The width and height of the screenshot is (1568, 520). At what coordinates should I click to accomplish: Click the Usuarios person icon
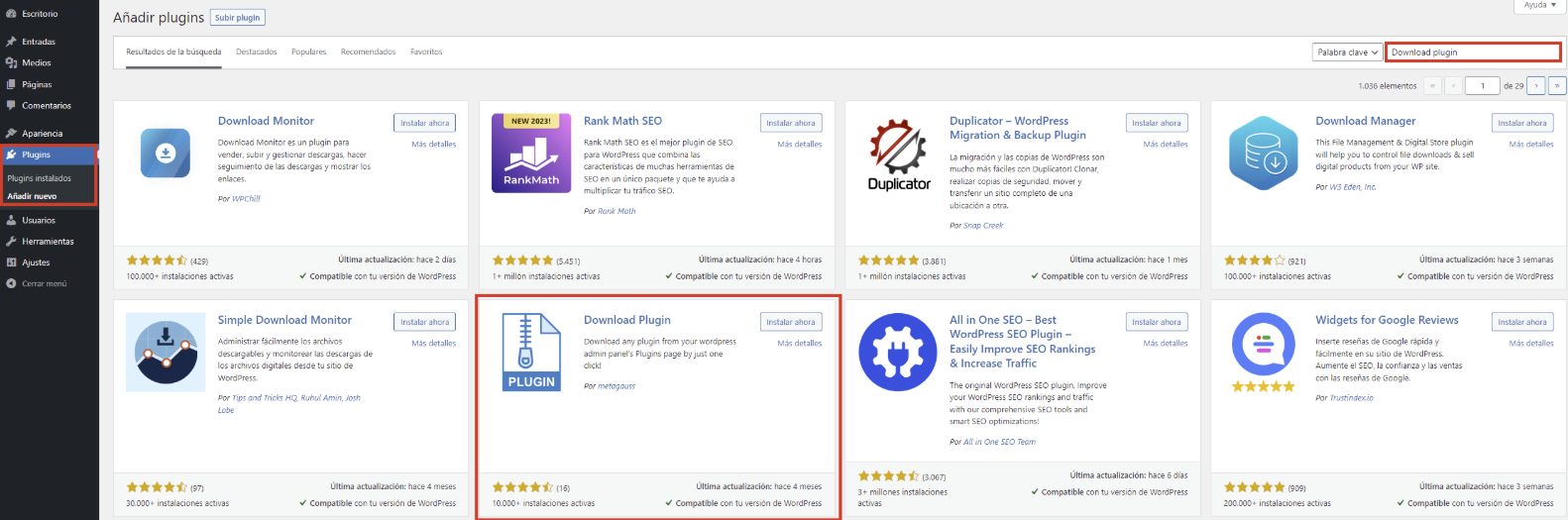pos(11,220)
